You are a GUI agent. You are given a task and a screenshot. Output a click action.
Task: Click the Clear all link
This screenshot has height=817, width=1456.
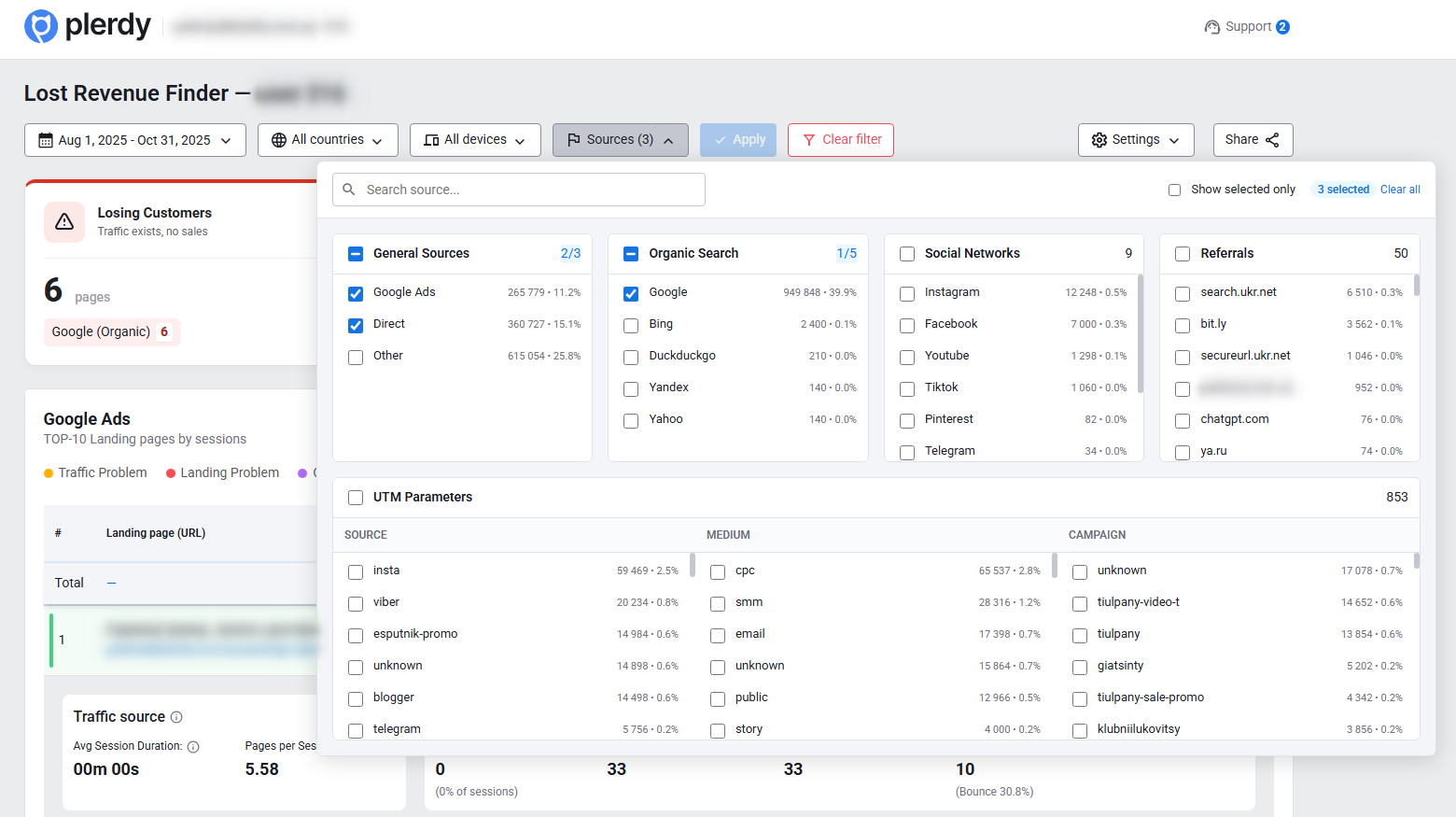coord(1400,189)
